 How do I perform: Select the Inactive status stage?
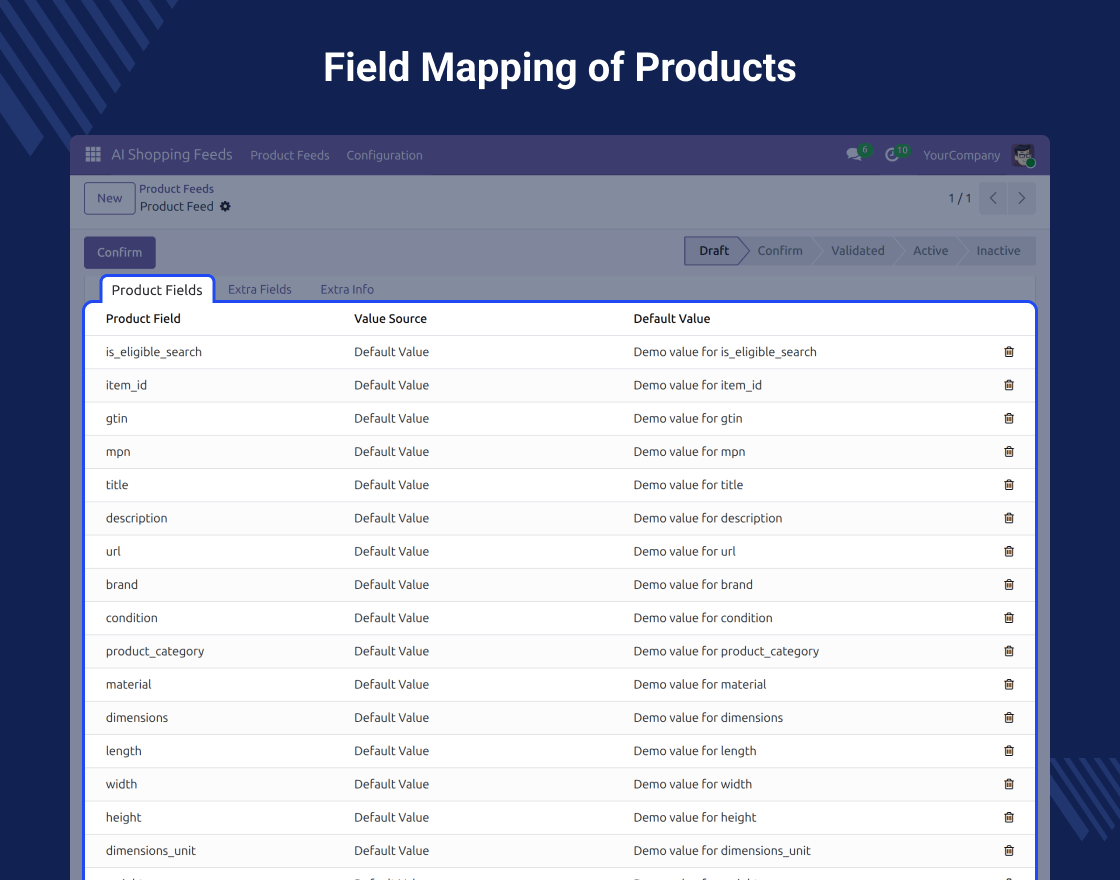pyautogui.click(x=998, y=251)
